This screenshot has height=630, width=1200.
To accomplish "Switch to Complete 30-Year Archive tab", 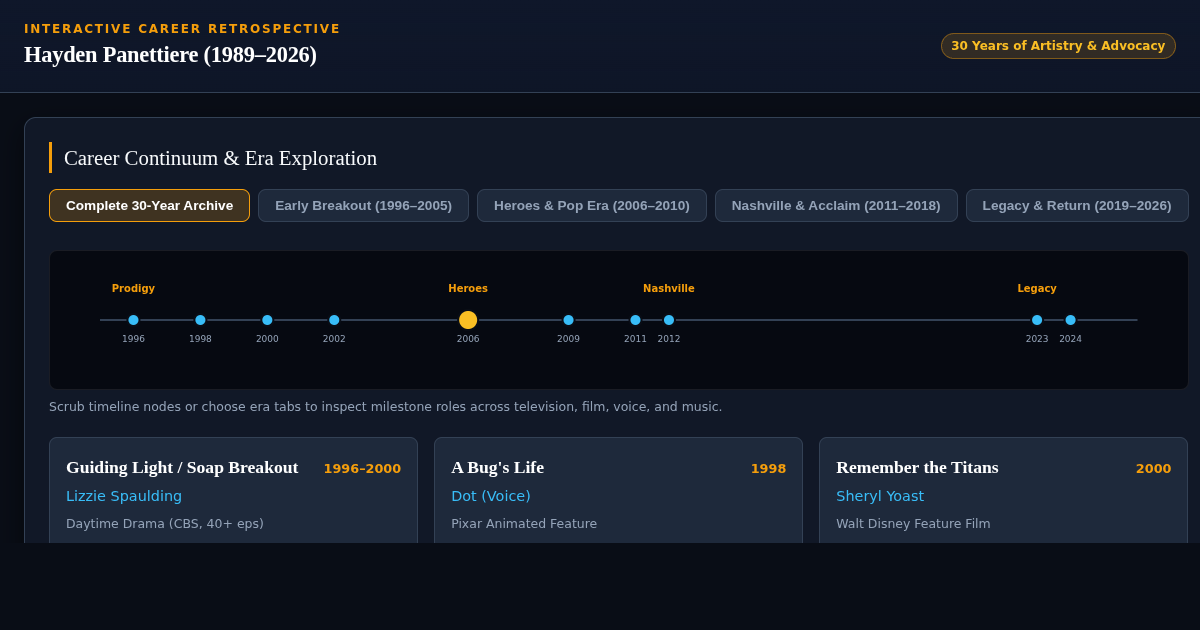I will (x=149, y=205).
